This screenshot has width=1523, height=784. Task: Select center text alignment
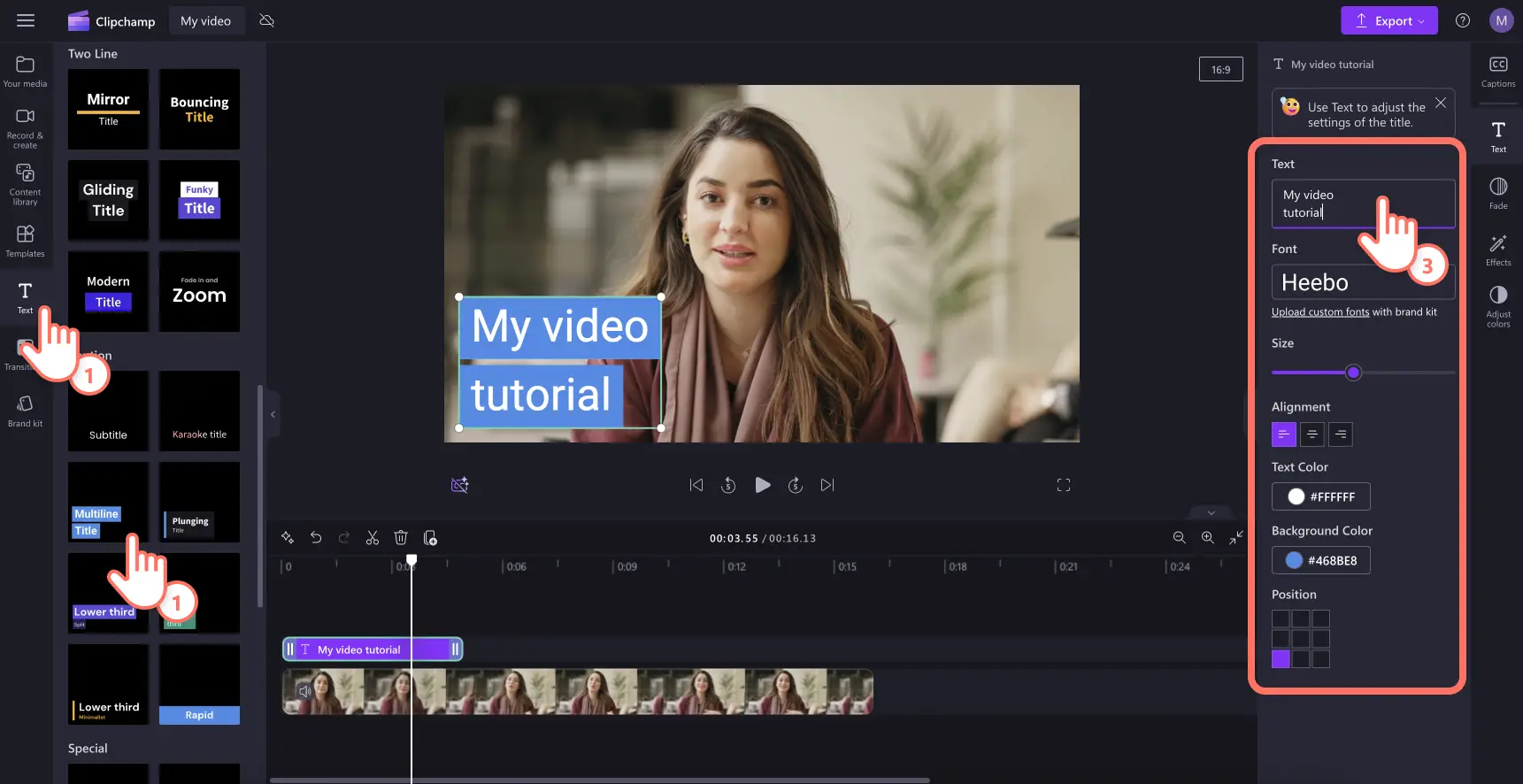coord(1312,434)
